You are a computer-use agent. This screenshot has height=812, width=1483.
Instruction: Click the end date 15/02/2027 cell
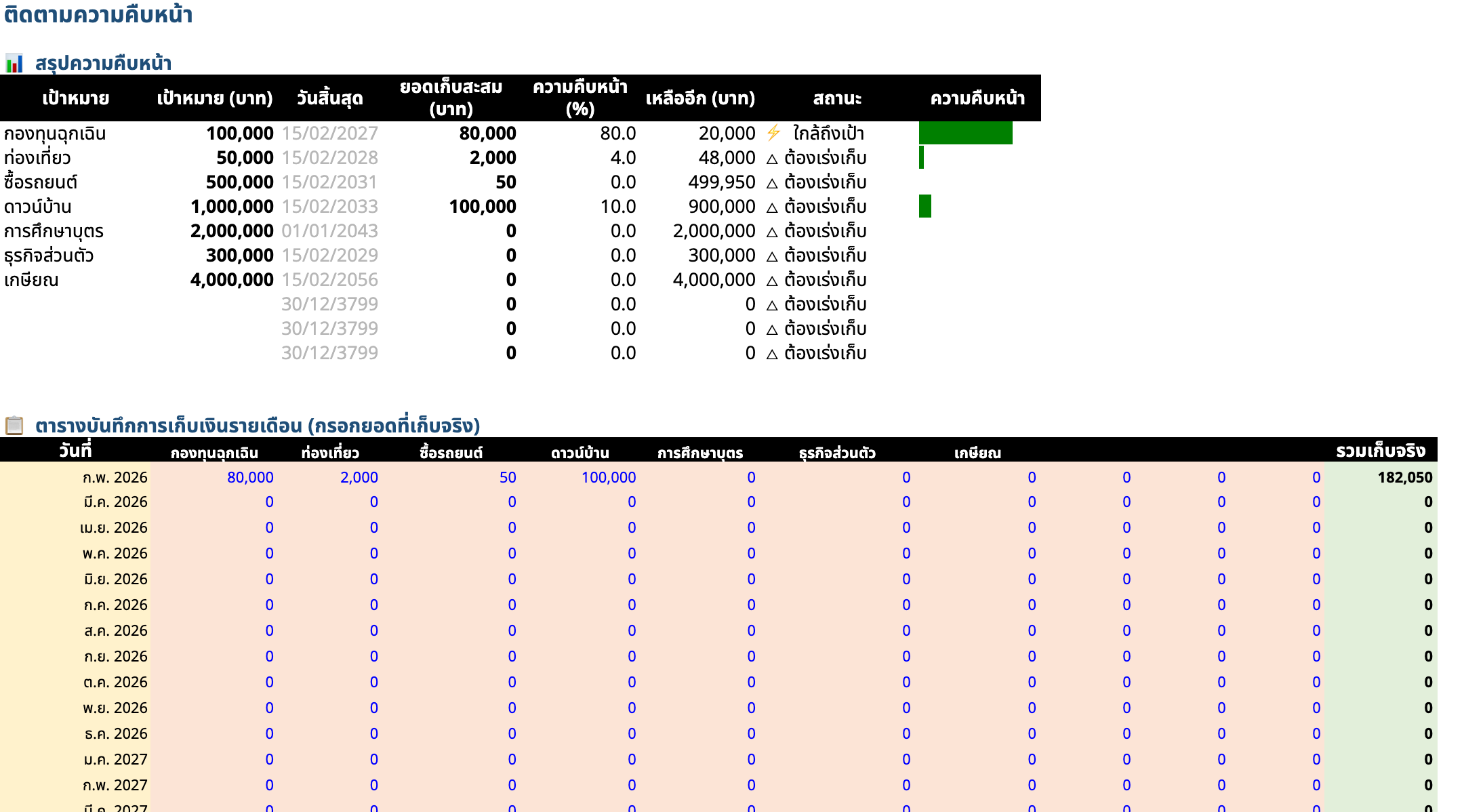pyautogui.click(x=329, y=134)
